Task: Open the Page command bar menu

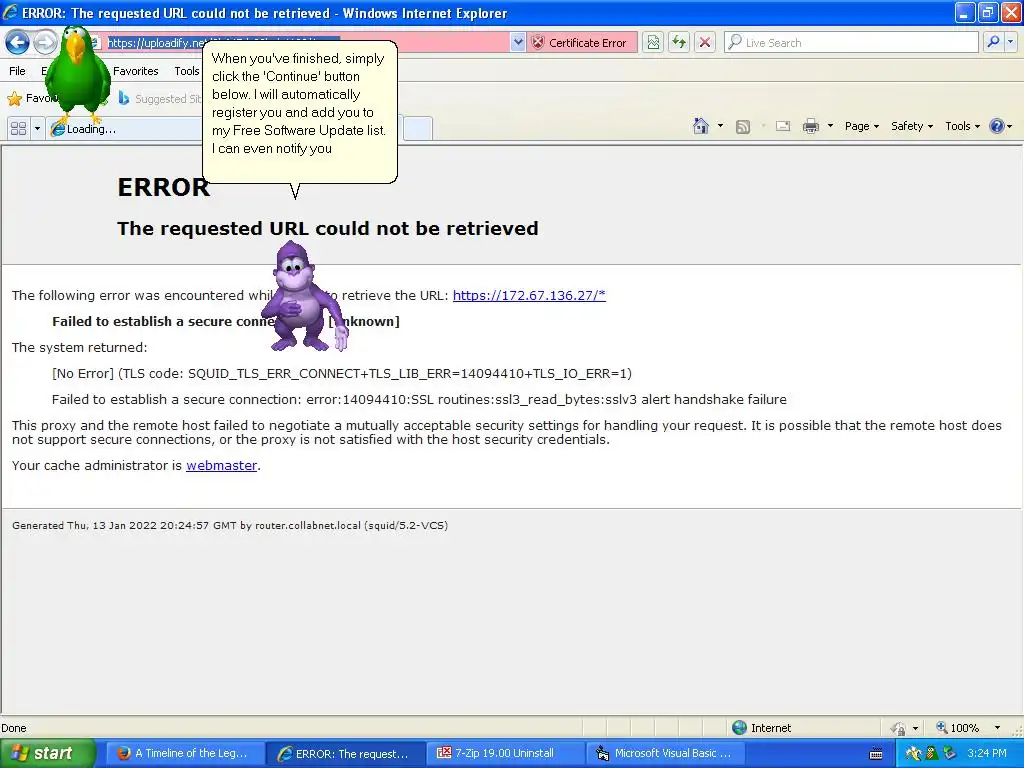Action: click(861, 126)
